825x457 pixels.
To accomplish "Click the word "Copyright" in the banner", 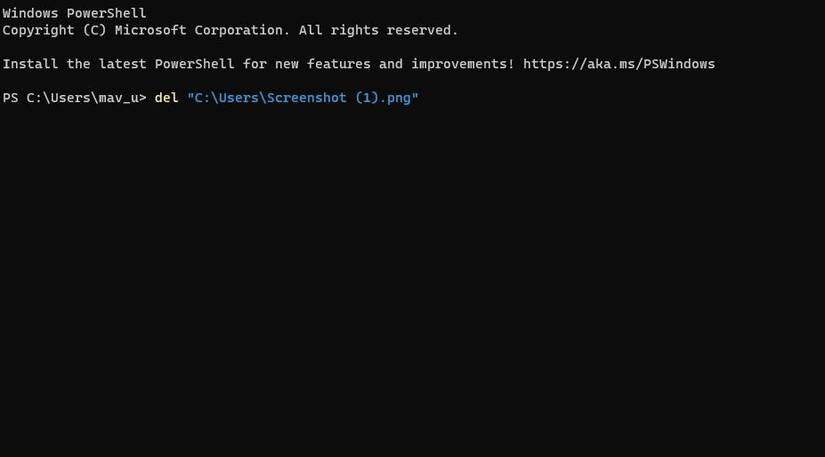I will click(38, 31).
